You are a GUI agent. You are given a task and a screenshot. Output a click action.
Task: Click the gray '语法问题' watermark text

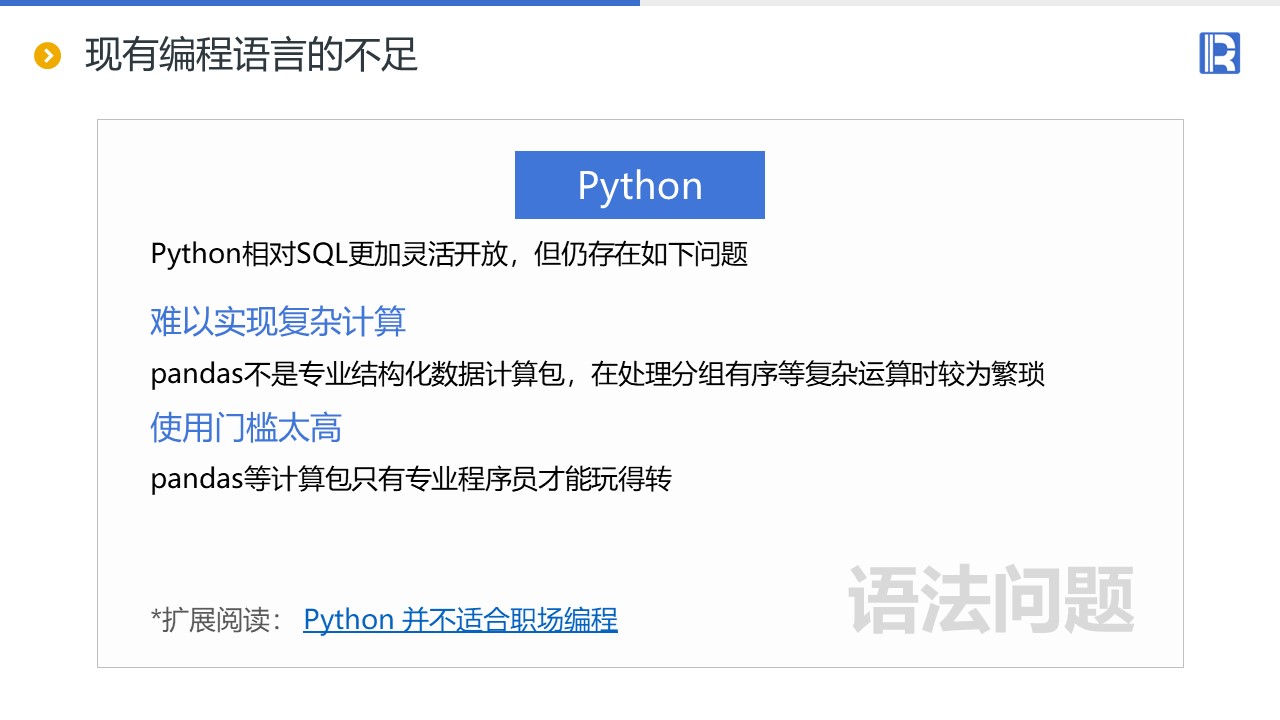[991, 600]
